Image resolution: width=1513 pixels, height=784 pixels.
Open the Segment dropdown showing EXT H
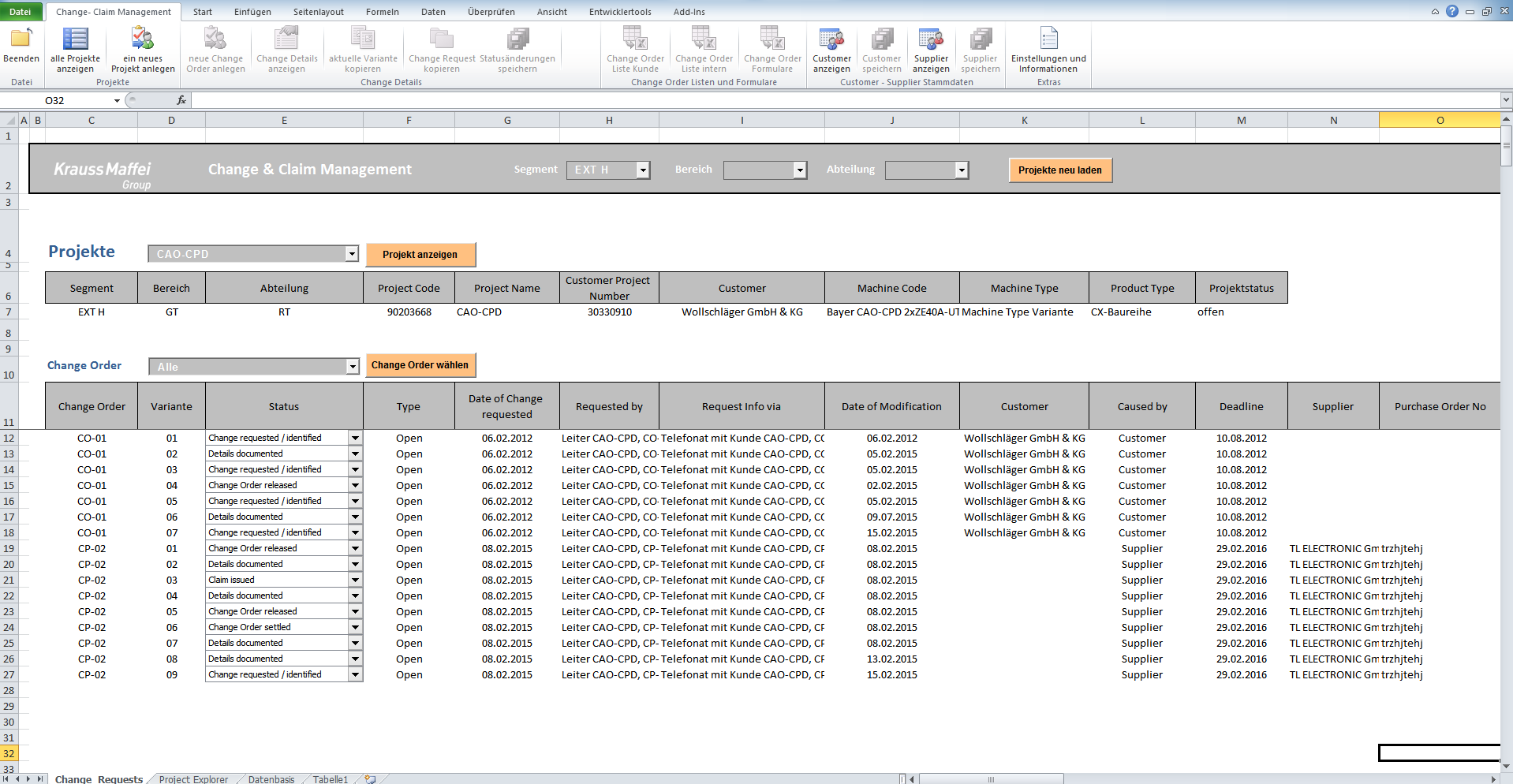(x=643, y=170)
